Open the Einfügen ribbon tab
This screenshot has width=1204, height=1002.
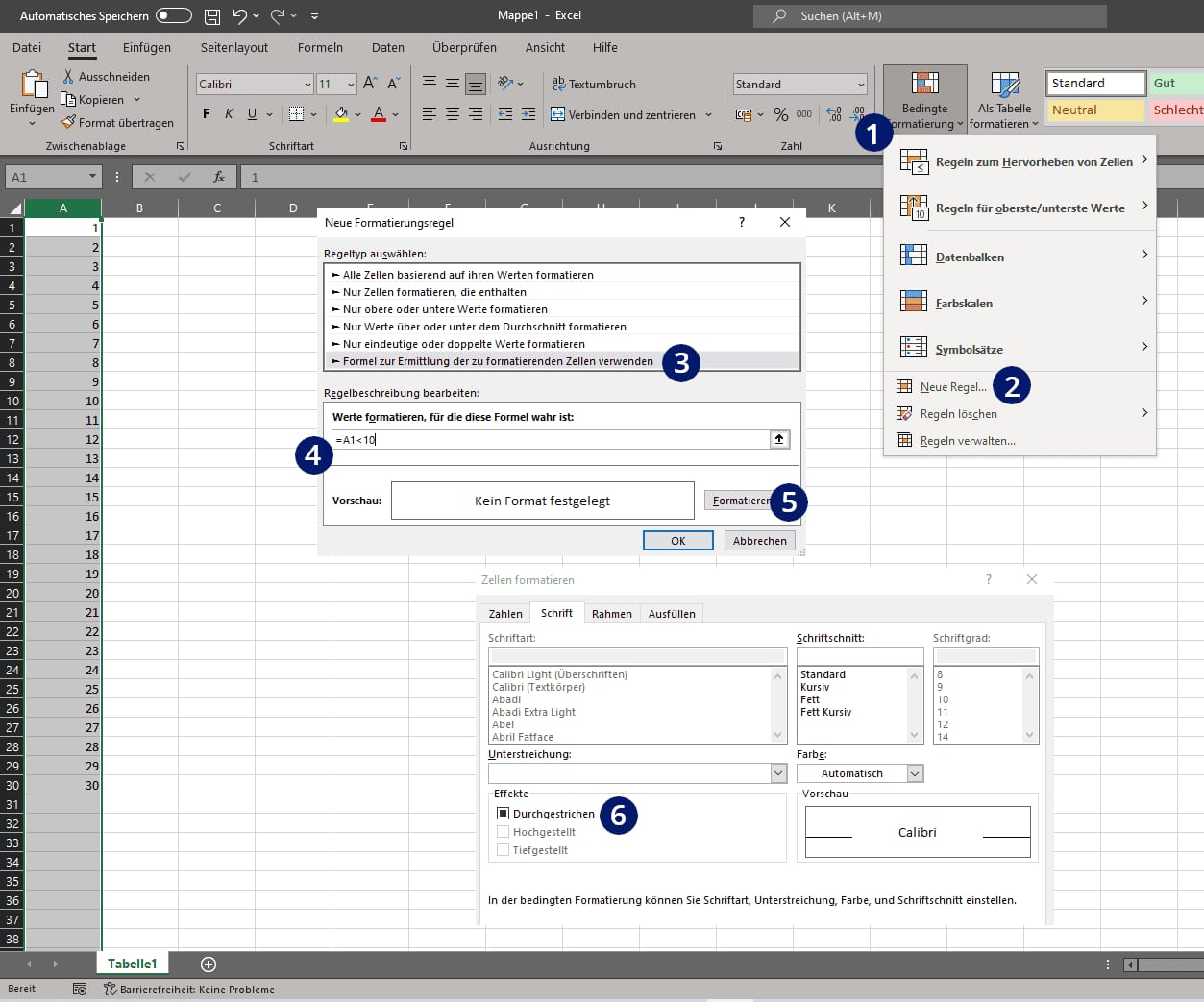coord(147,47)
